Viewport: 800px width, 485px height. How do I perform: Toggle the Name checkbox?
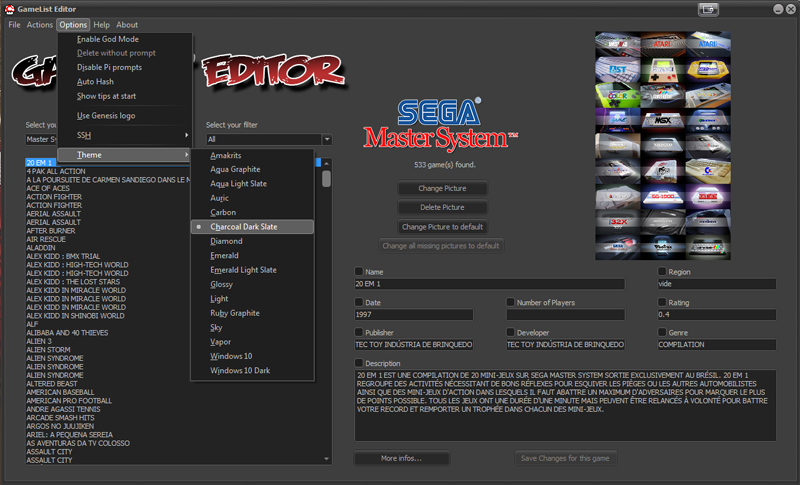tap(359, 271)
